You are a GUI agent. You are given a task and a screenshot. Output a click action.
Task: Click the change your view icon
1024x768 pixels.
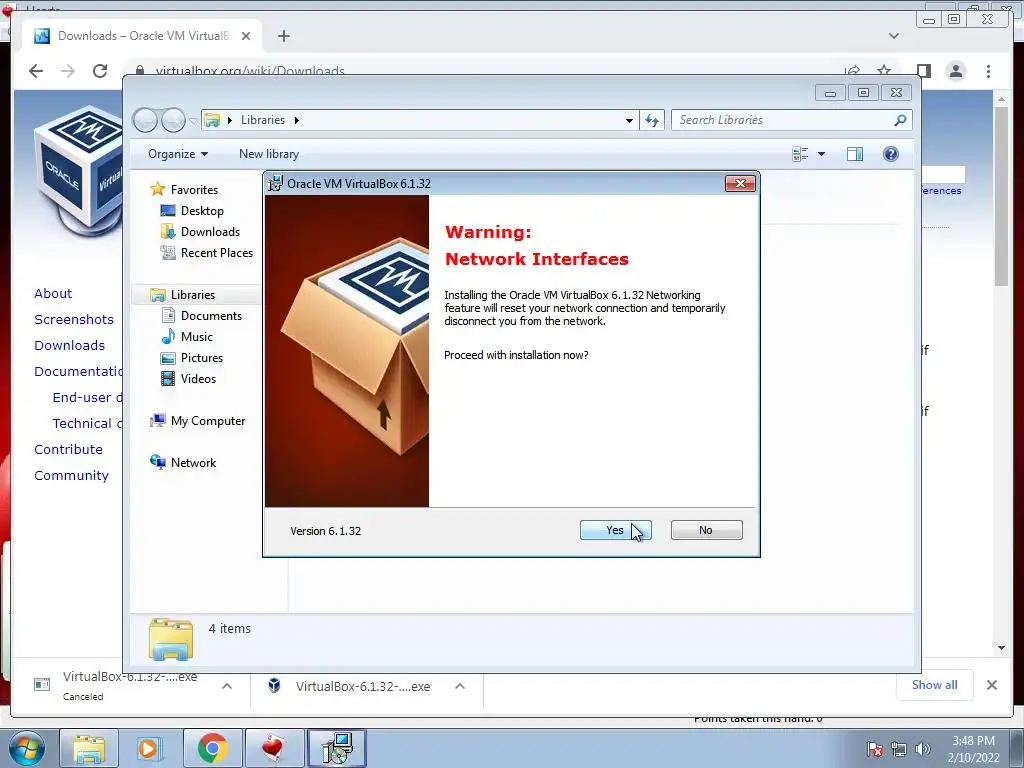800,154
